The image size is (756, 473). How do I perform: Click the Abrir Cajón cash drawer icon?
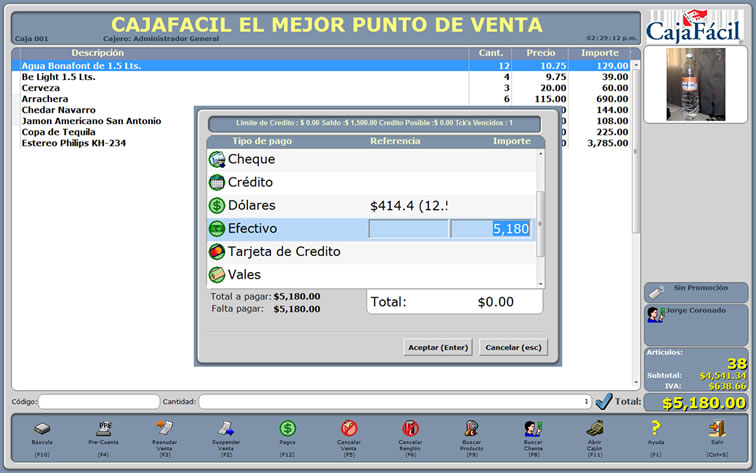[594, 429]
